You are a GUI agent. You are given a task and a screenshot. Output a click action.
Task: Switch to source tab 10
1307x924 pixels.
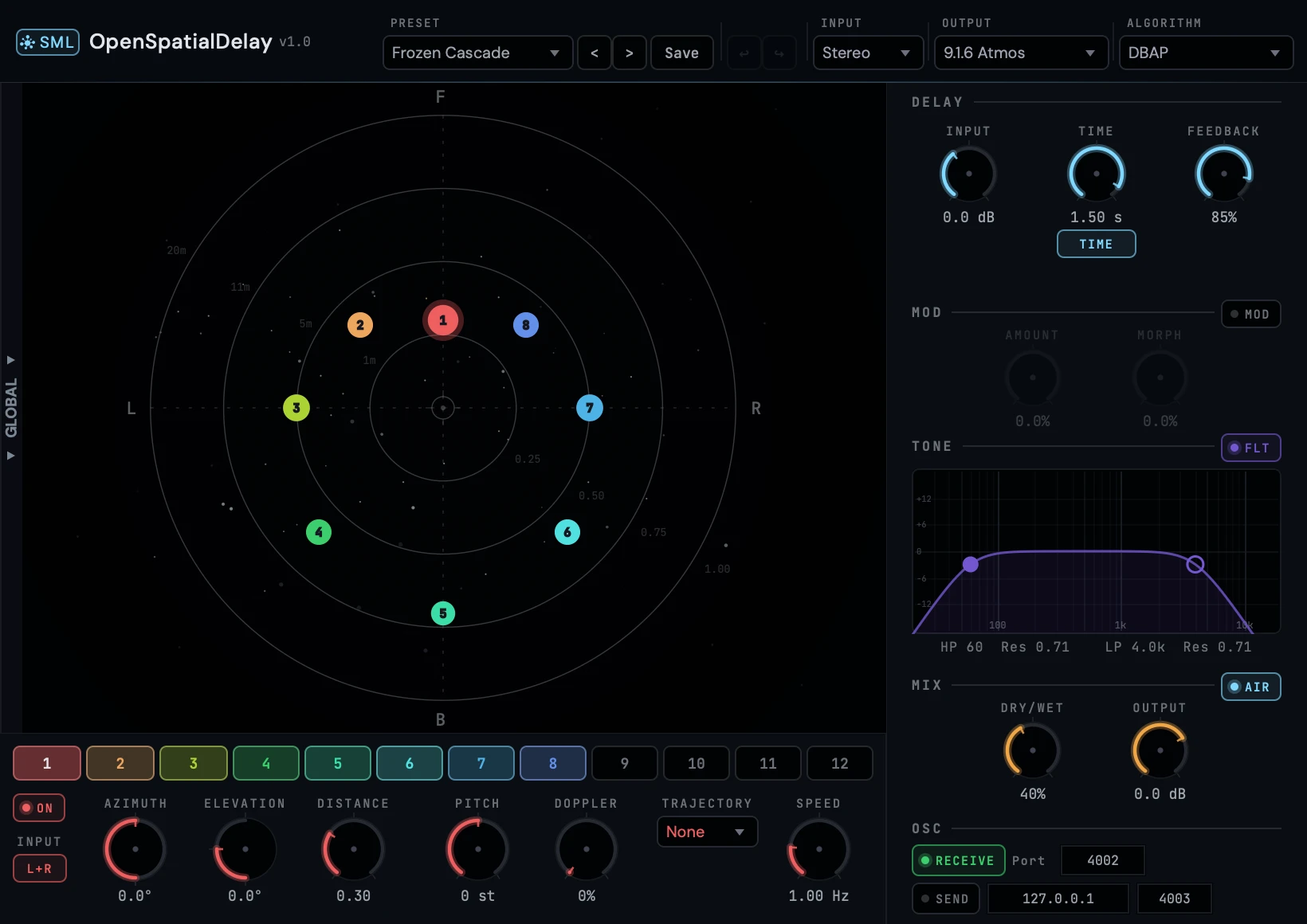pyautogui.click(x=697, y=763)
